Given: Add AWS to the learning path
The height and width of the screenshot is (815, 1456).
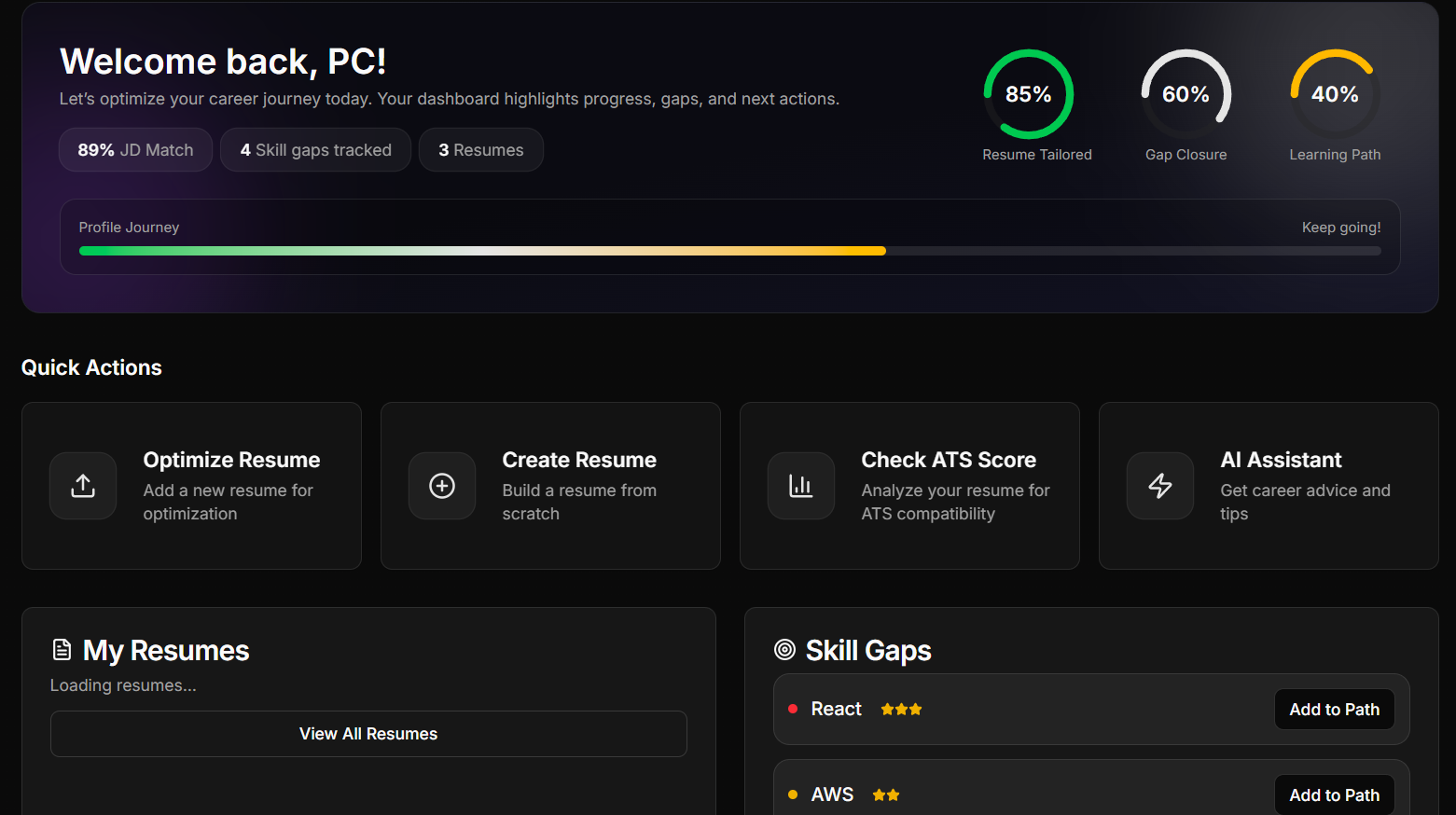Looking at the screenshot, I should click(x=1334, y=795).
